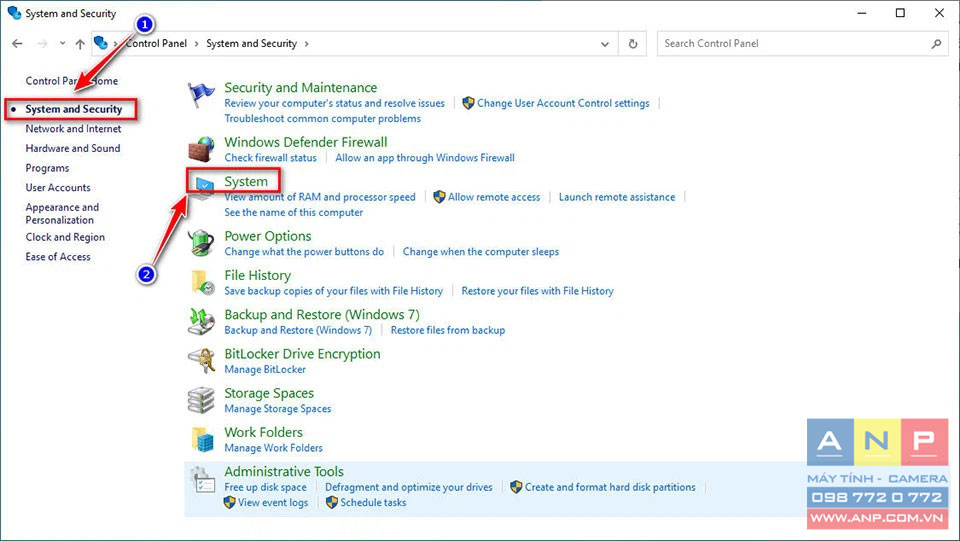Screen dimensions: 960x541
Task: Click Launch remote assistance link
Action: [x=617, y=196]
